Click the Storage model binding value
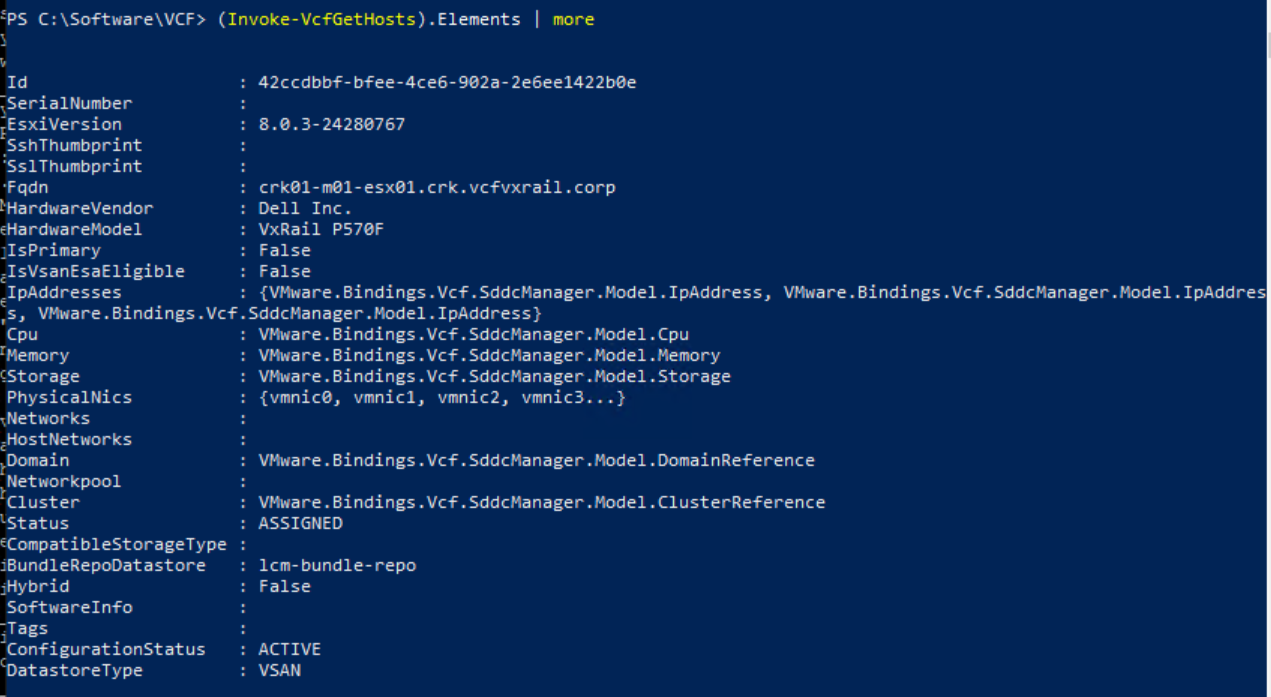Image resolution: width=1271 pixels, height=697 pixels. point(494,376)
